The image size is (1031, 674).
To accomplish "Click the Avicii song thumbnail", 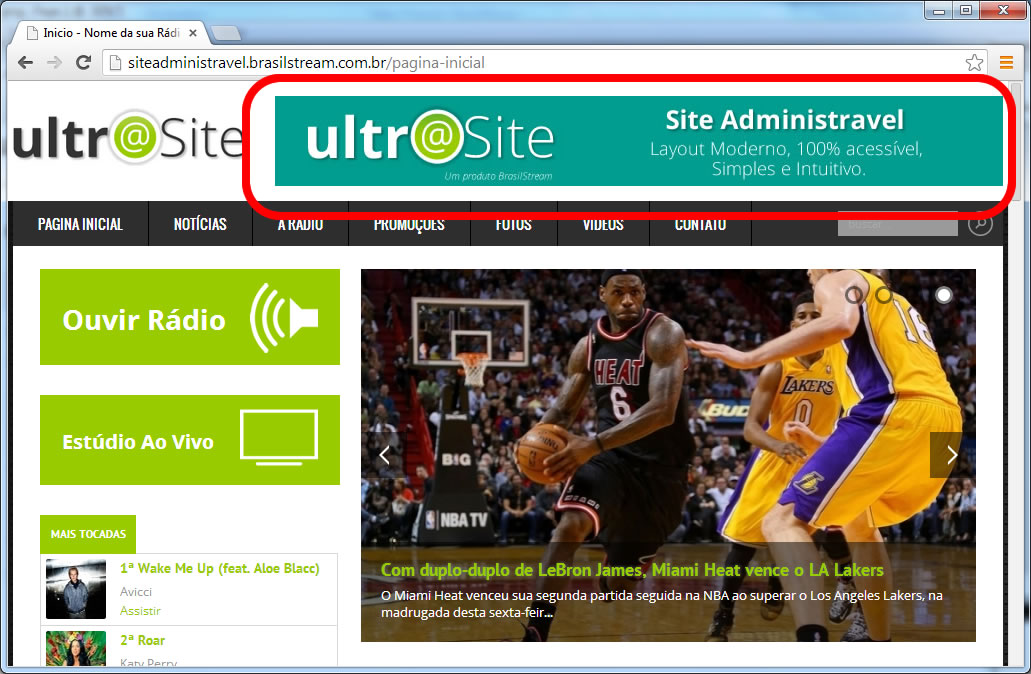I will [76, 589].
